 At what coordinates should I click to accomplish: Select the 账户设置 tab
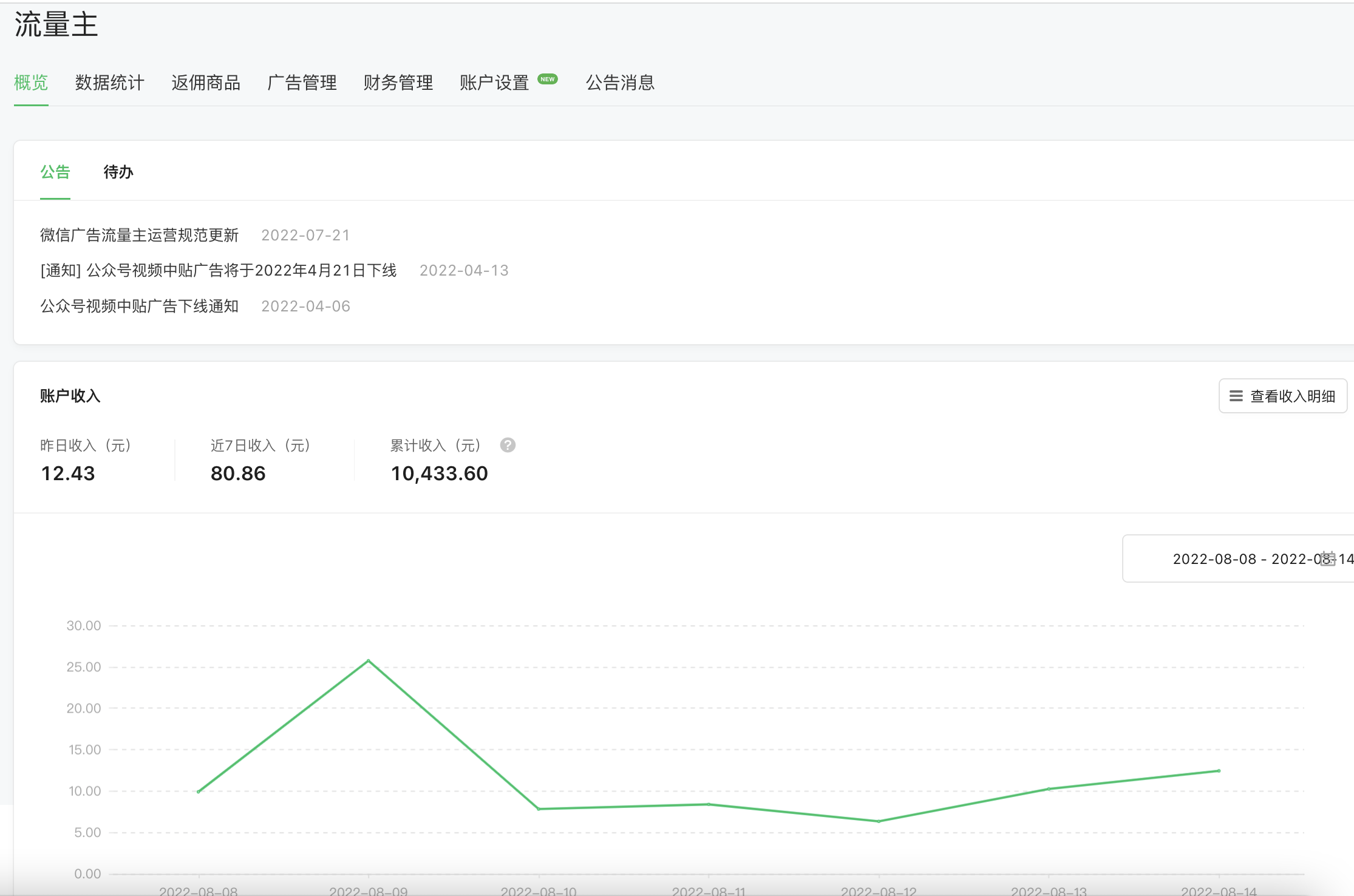[494, 83]
